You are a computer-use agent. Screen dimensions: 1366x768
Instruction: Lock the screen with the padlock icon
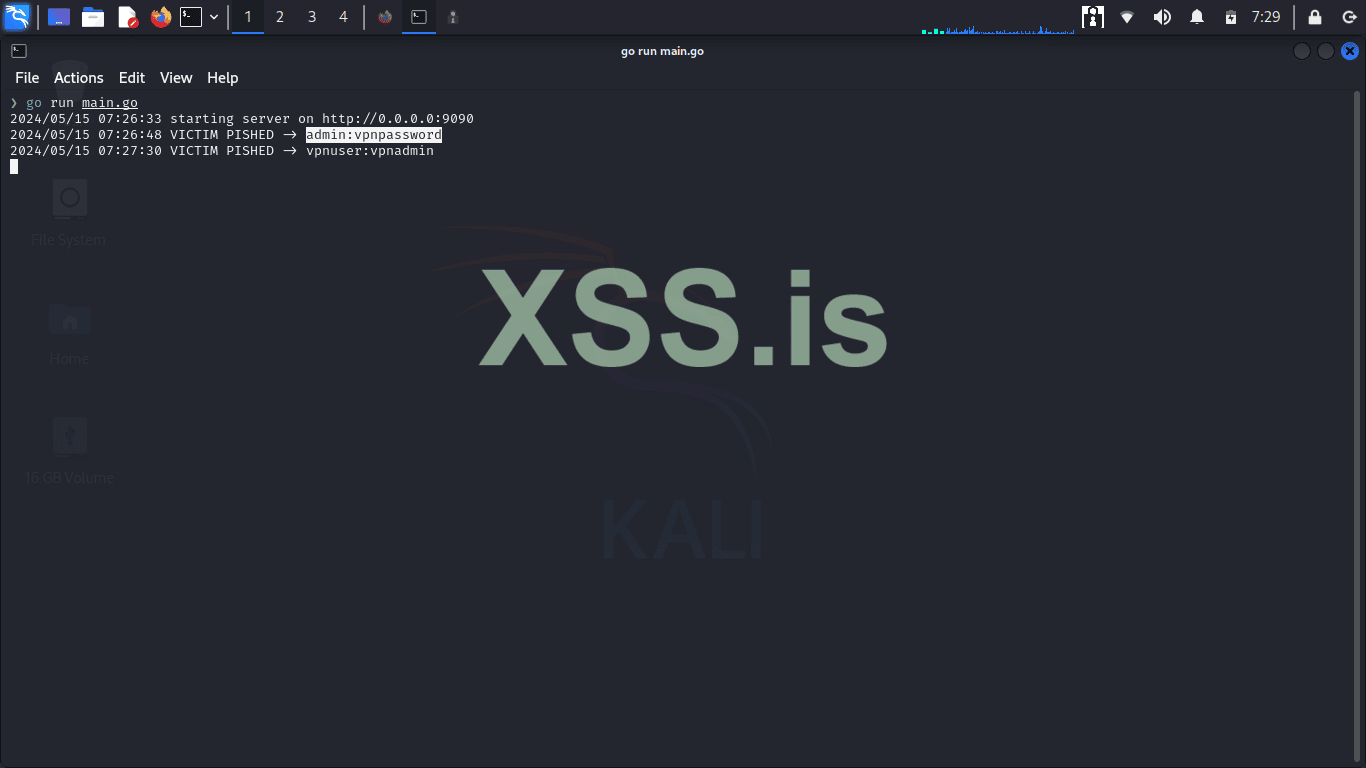coord(1315,17)
